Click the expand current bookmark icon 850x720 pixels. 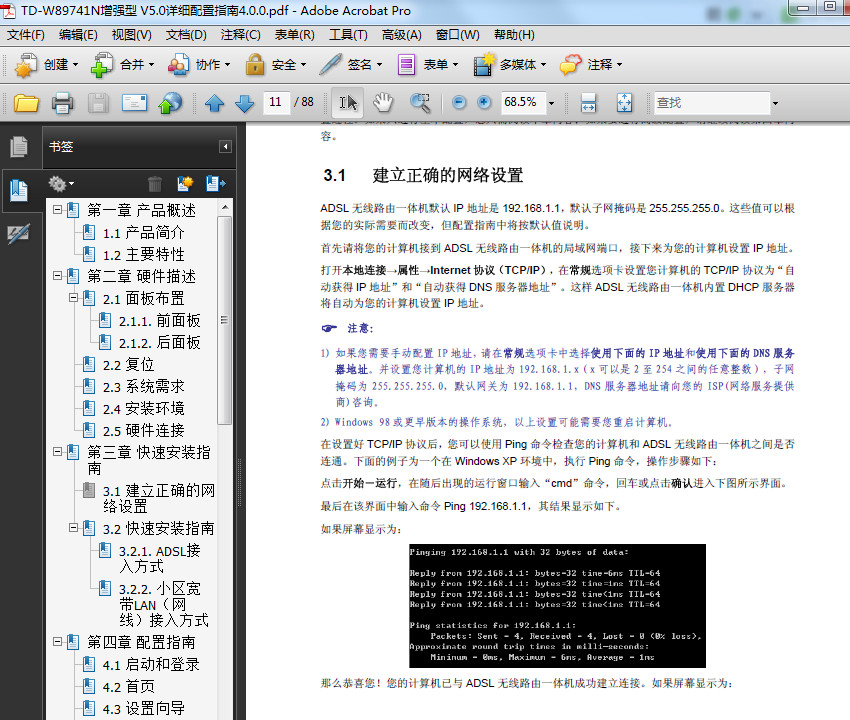(x=216, y=184)
